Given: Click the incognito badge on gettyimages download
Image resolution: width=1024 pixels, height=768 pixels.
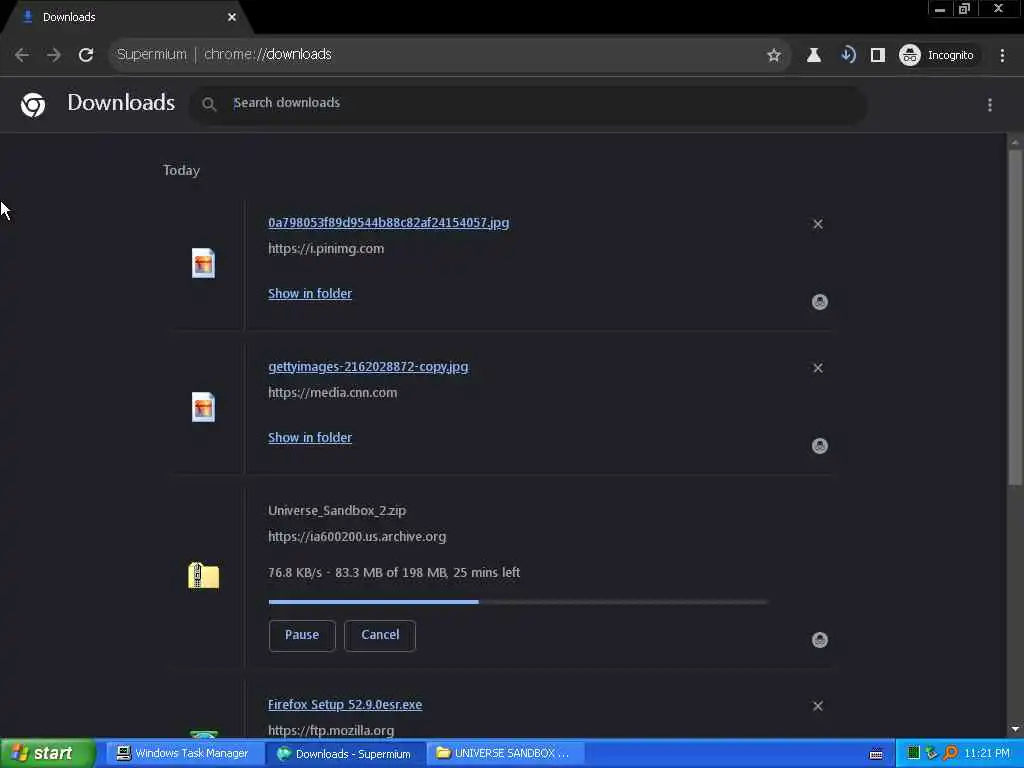Looking at the screenshot, I should [820, 446].
